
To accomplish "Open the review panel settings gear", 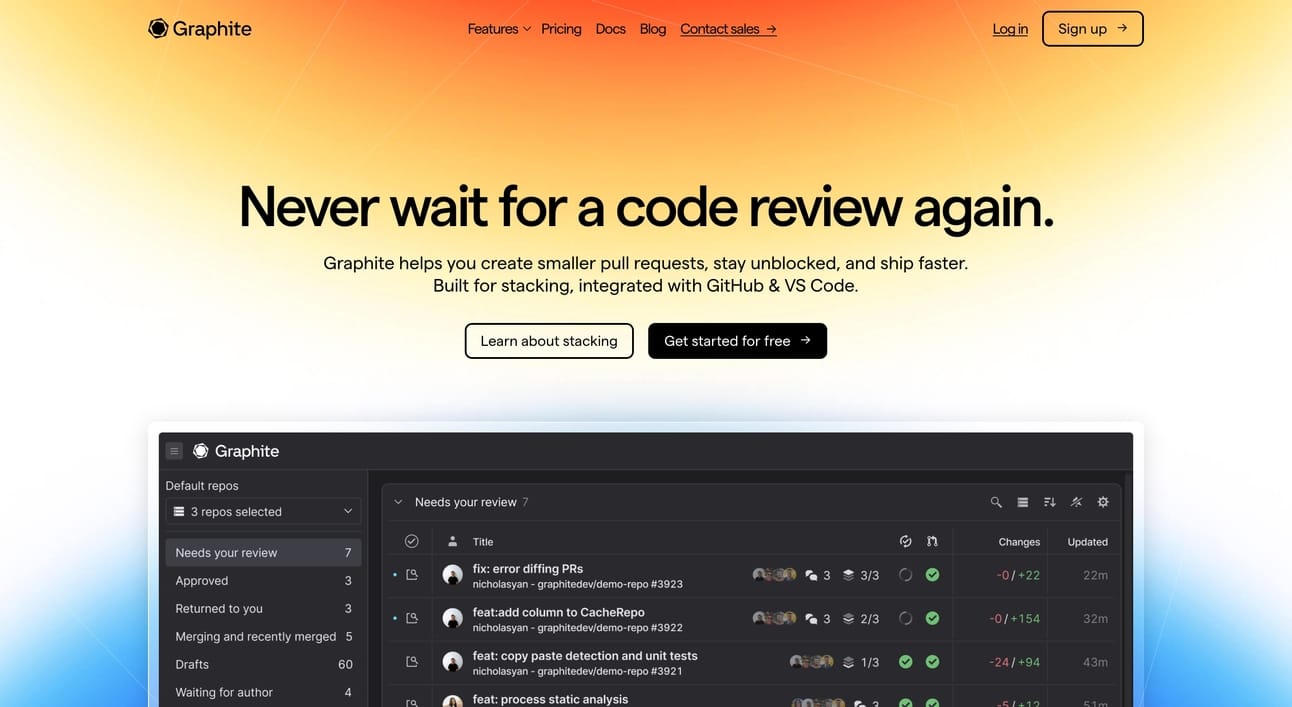I will point(1103,502).
